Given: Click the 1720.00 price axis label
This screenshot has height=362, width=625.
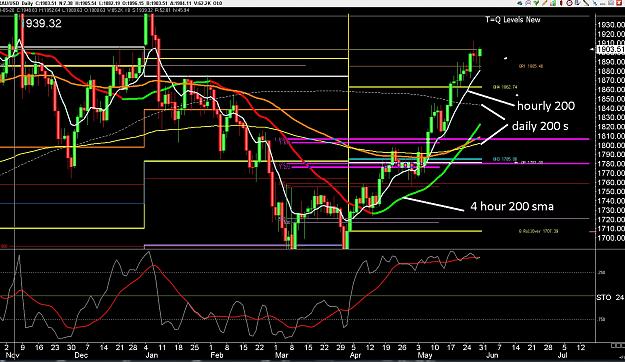Looking at the screenshot, I should coord(610,220).
